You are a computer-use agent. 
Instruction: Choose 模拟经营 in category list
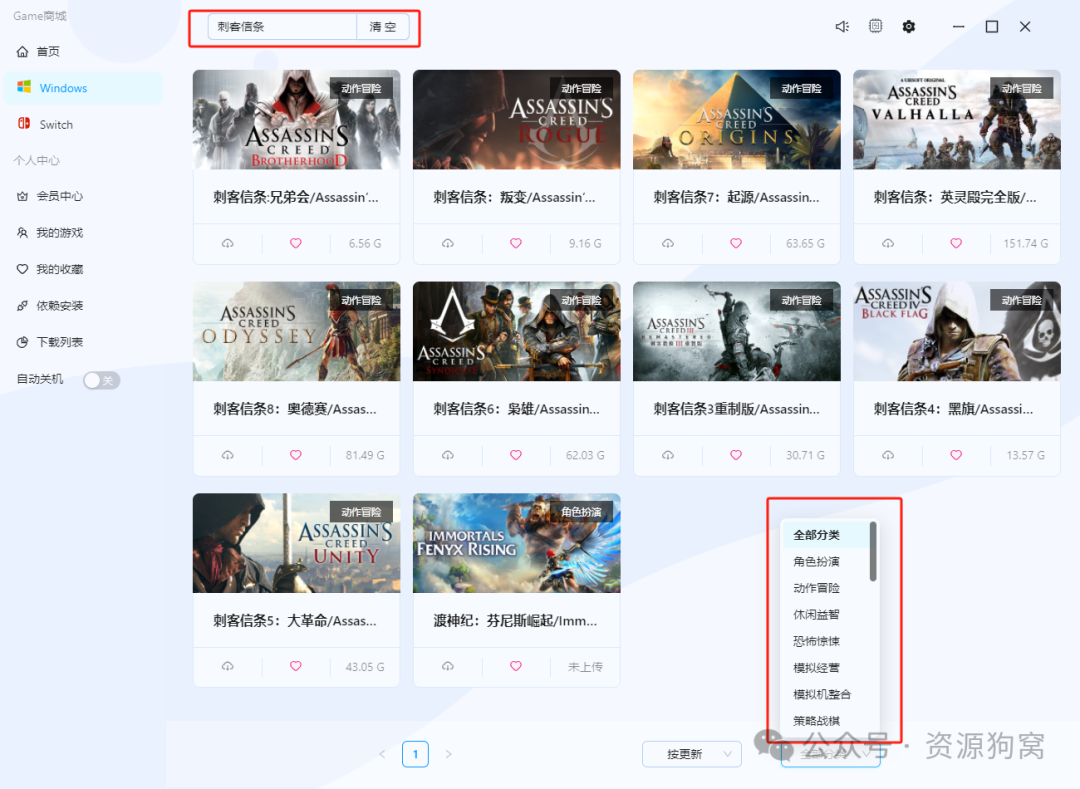(x=825, y=668)
